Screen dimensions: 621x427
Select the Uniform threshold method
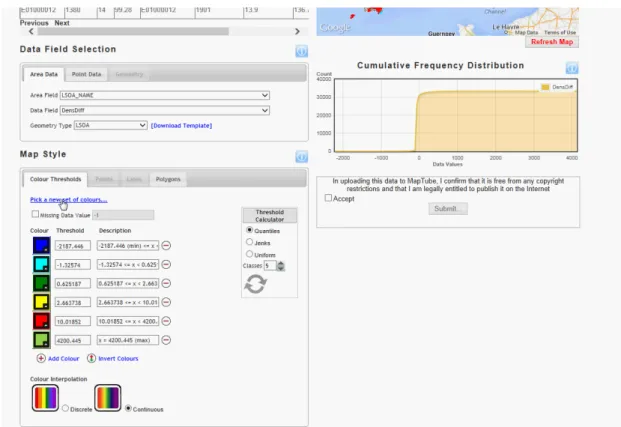coord(250,254)
